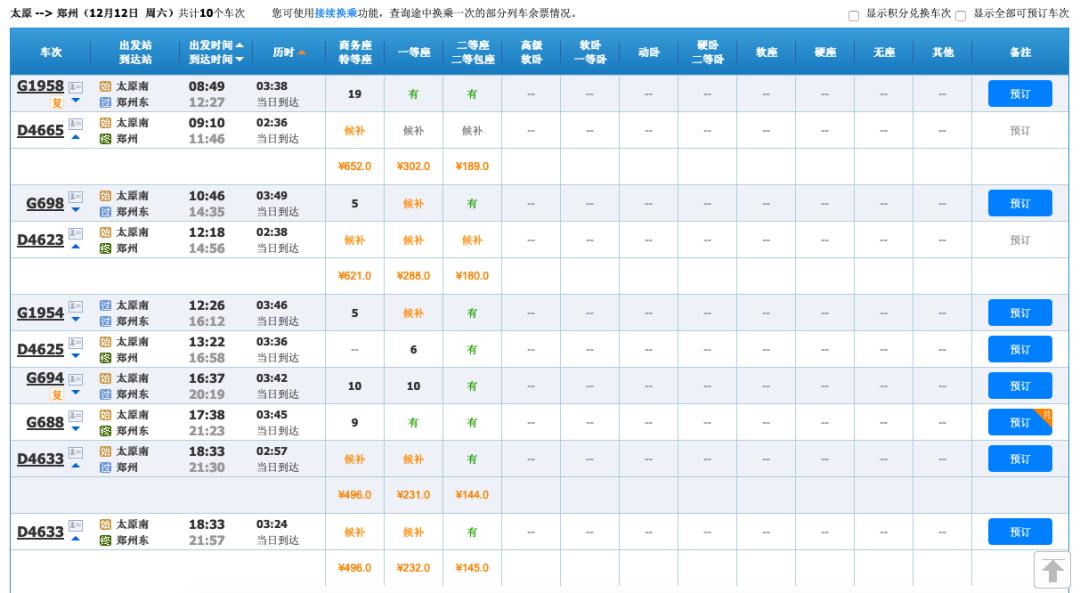Book train G698 with 预订 button
This screenshot has width=1080, height=593.
[1020, 203]
